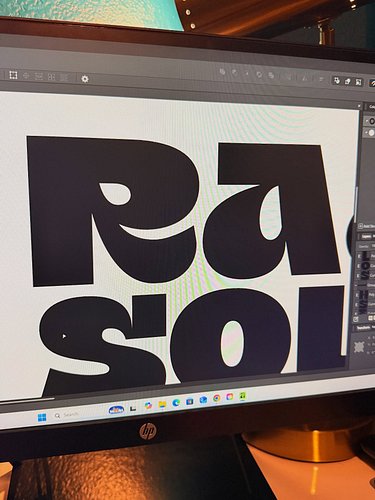Switch to the Transform tab
375x500 pixels.
tap(363, 328)
